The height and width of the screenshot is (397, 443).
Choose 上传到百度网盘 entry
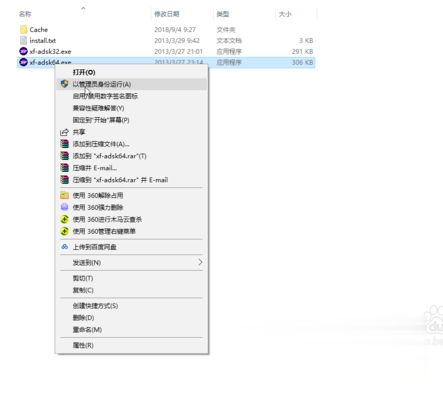click(x=132, y=247)
